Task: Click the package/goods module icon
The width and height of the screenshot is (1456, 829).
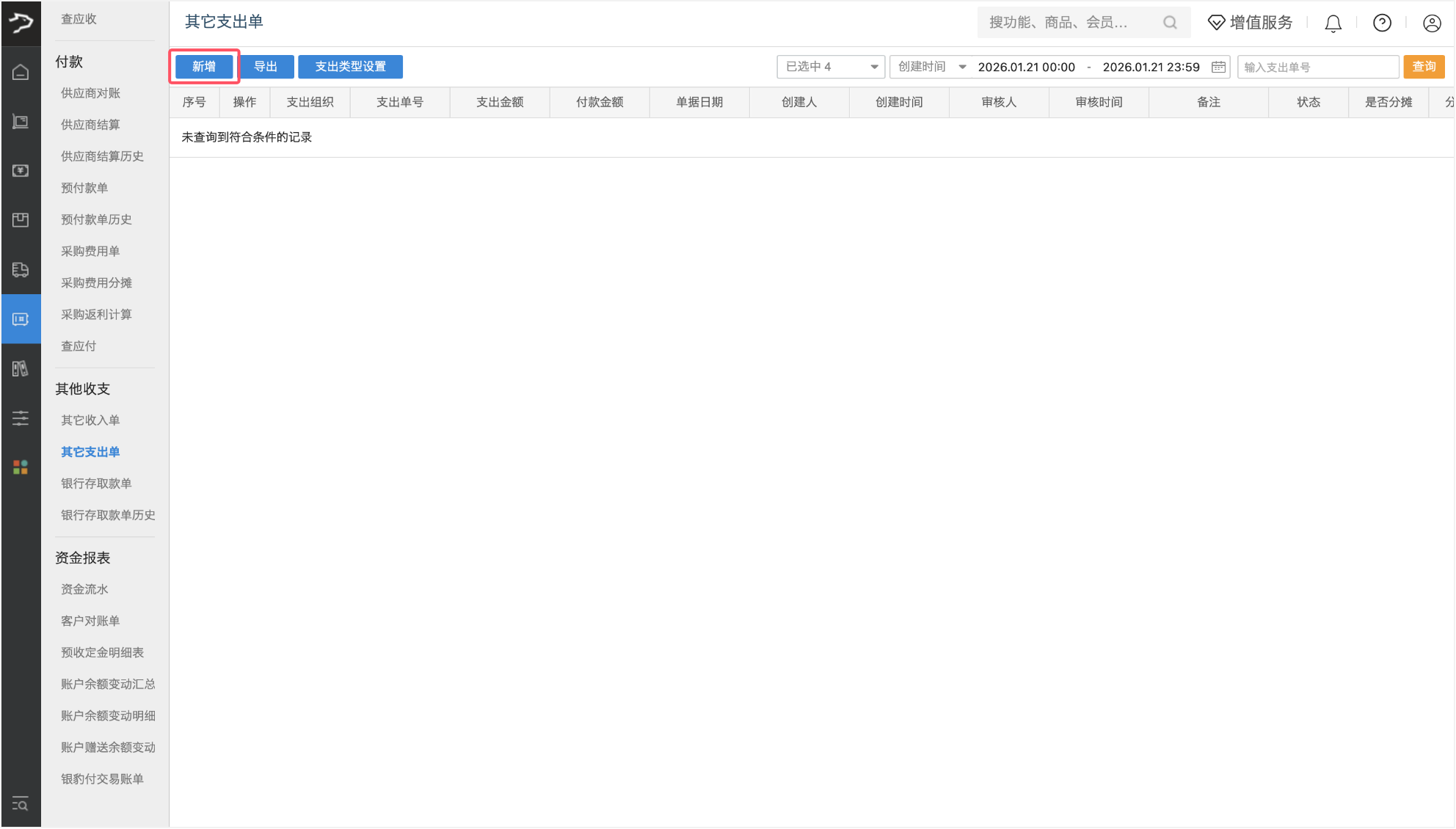Action: (21, 219)
